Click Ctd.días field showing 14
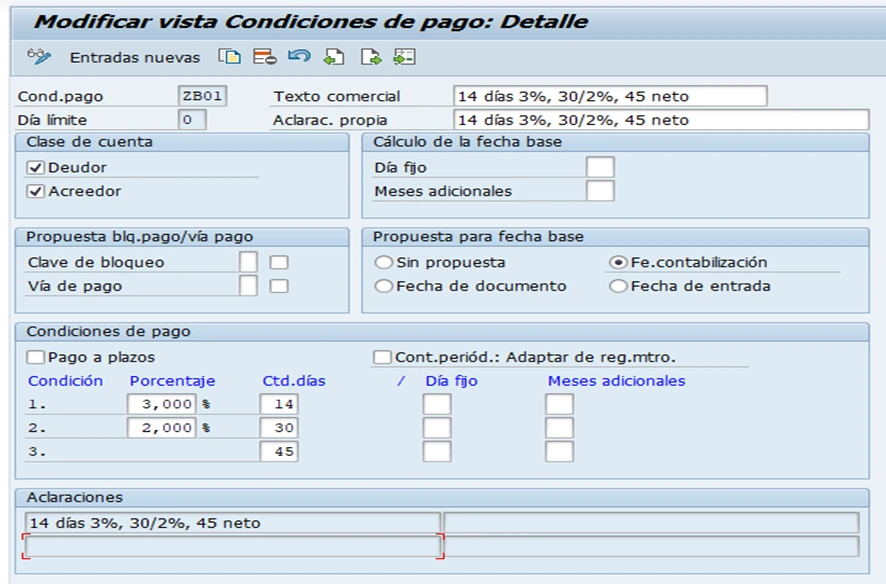This screenshot has width=886, height=584. coord(279,404)
